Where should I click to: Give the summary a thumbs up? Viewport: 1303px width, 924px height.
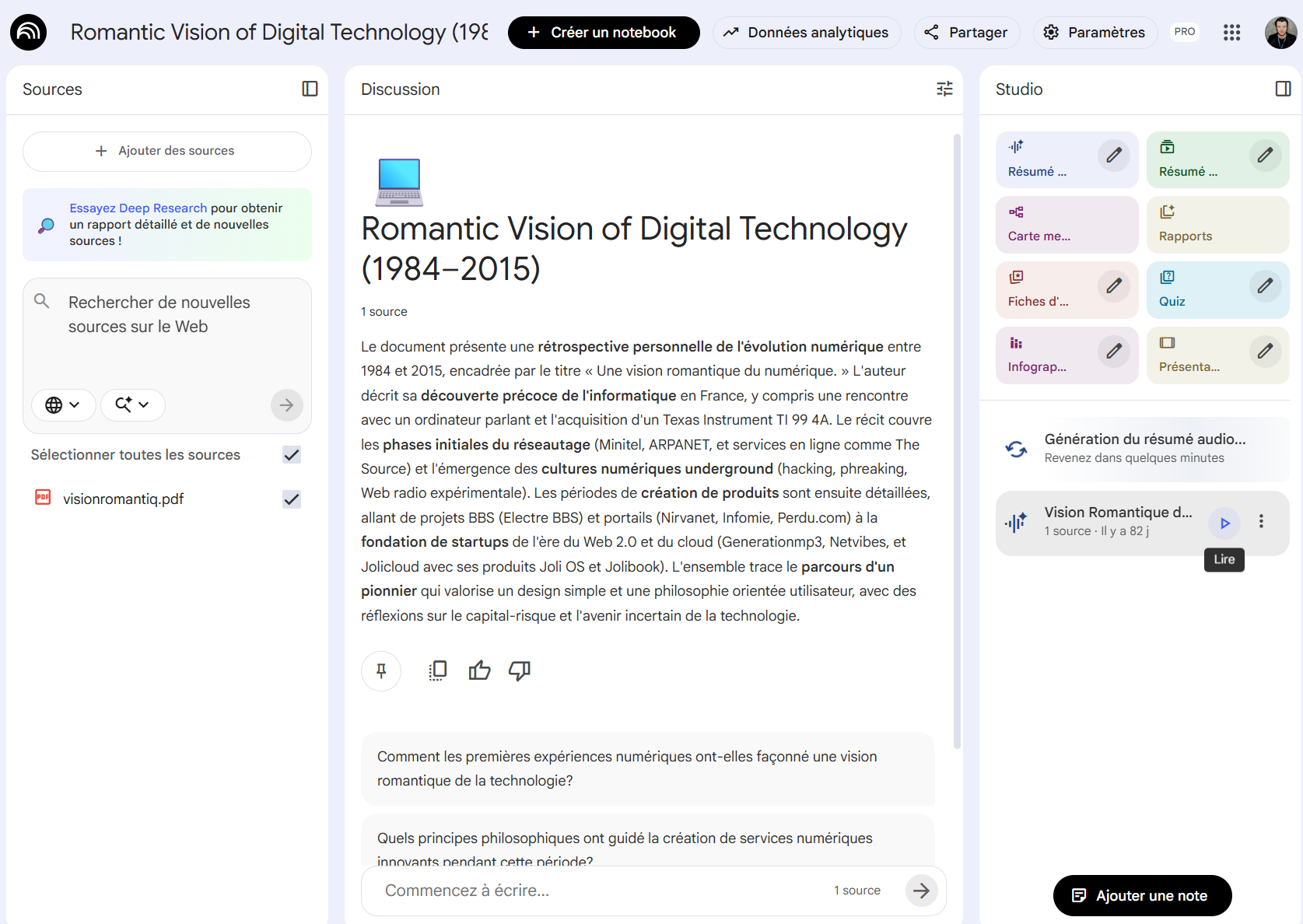point(479,670)
